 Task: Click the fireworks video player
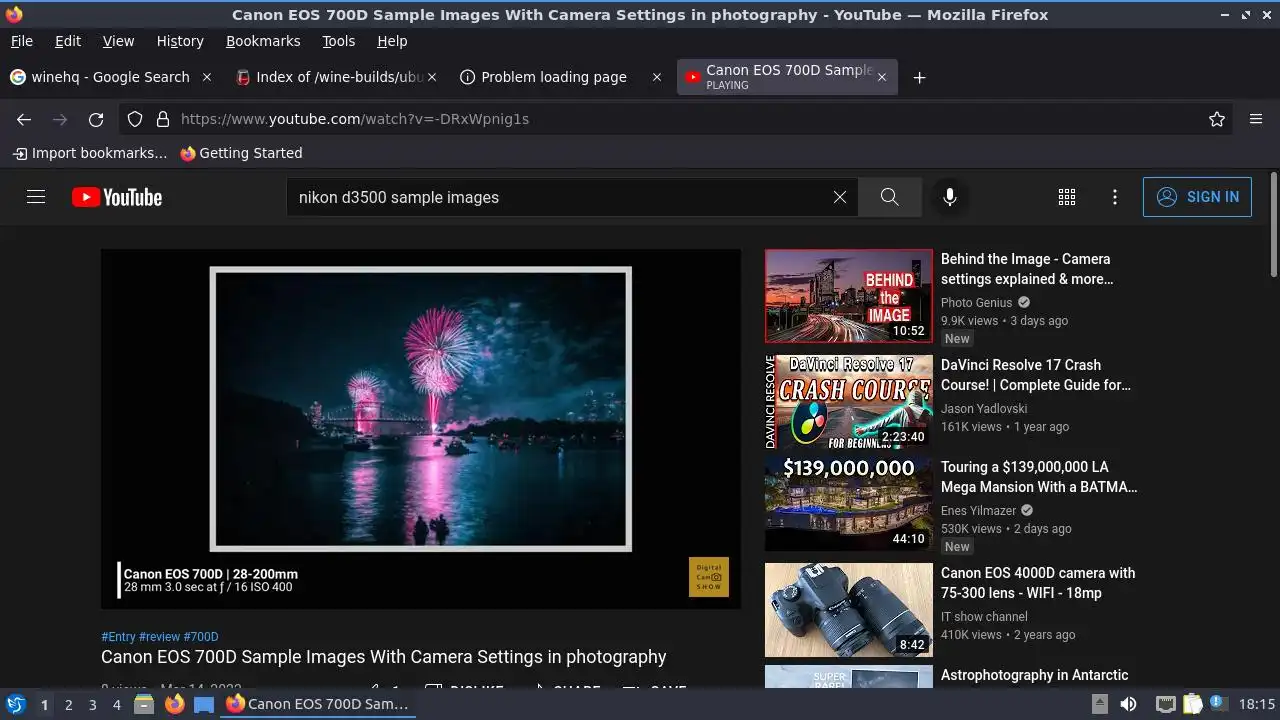pos(421,429)
